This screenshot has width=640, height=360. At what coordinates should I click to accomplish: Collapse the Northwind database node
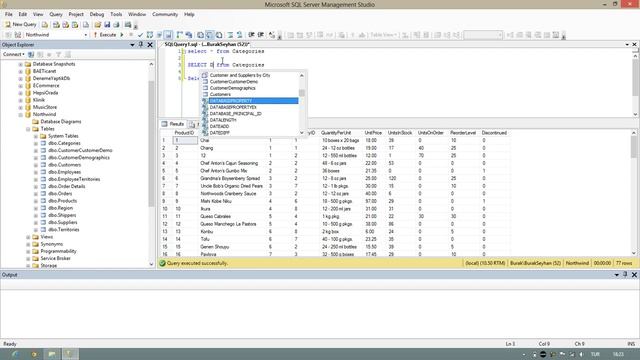20,115
